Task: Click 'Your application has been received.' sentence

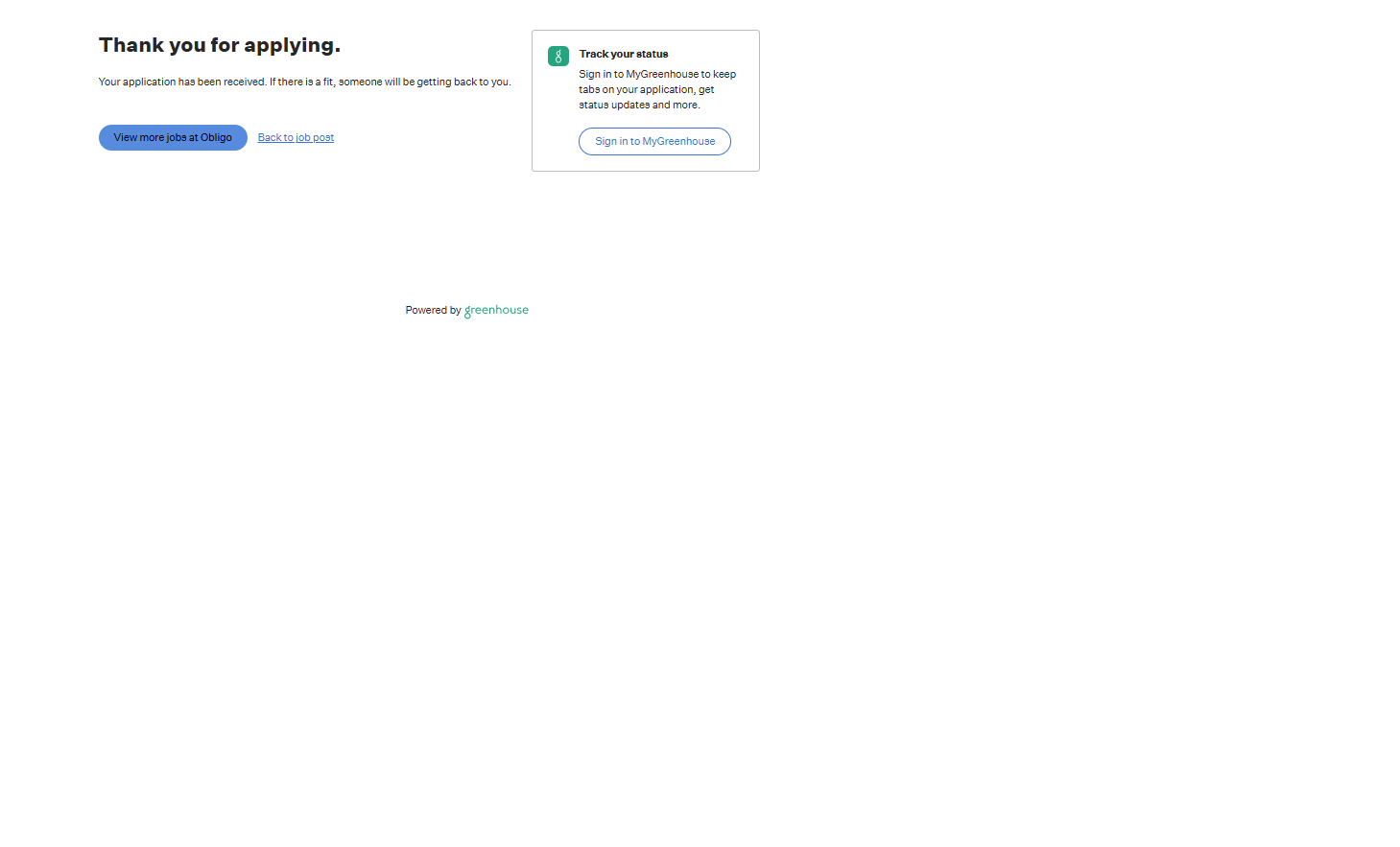Action: (182, 82)
